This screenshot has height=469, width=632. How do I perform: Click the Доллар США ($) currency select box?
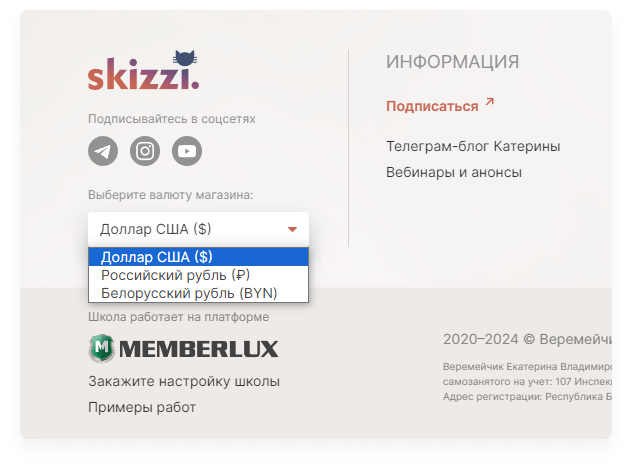[x=198, y=229]
